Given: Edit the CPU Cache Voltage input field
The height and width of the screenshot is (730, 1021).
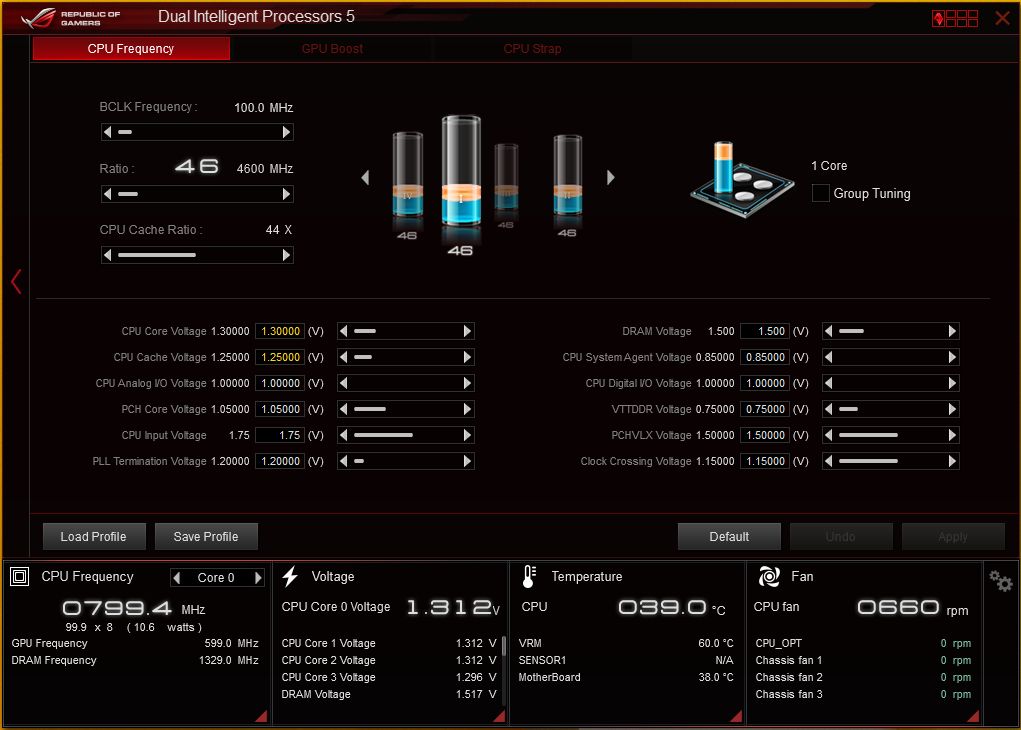Looking at the screenshot, I should pos(280,358).
